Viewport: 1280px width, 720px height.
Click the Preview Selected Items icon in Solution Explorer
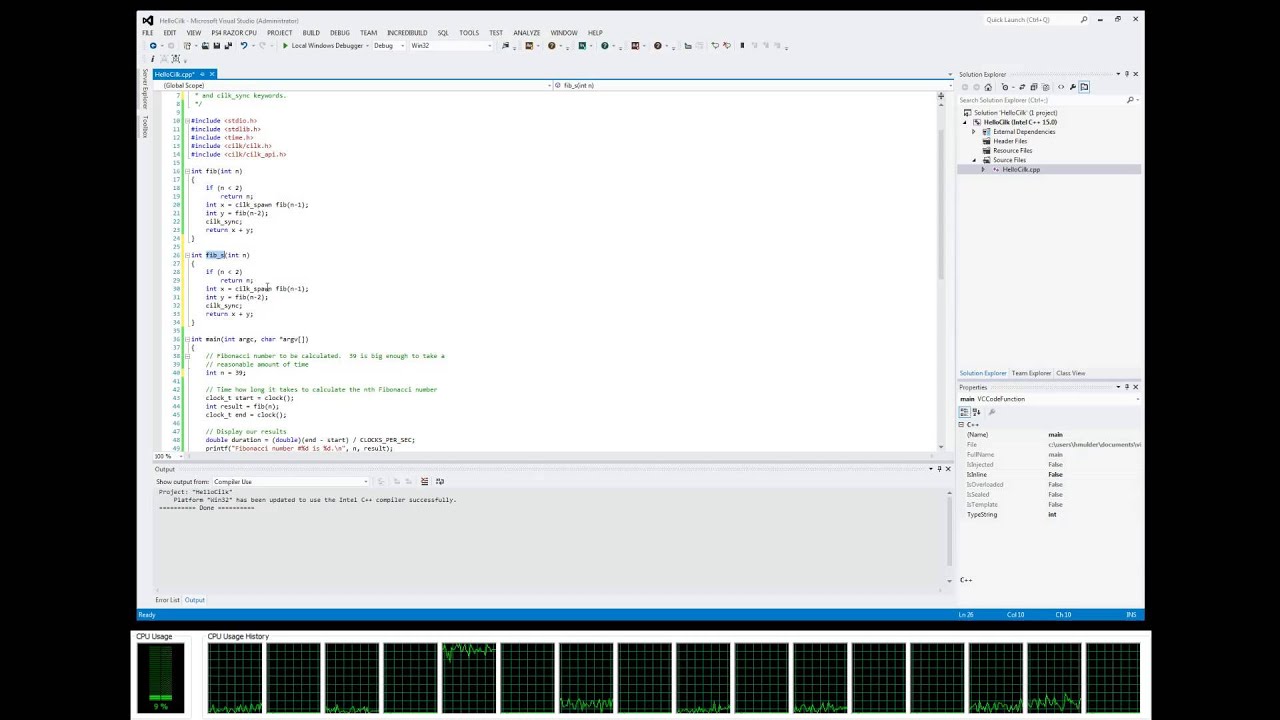tap(1085, 87)
